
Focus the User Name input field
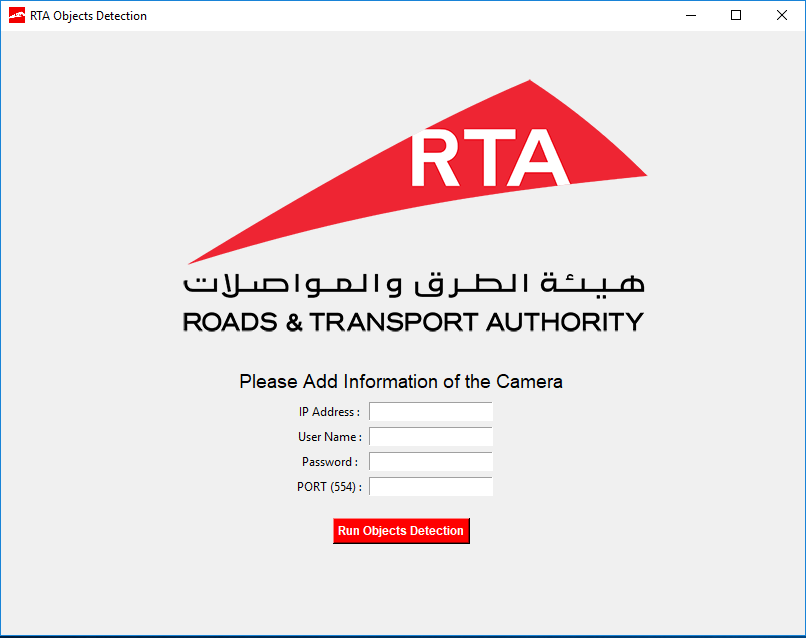pyautogui.click(x=431, y=437)
